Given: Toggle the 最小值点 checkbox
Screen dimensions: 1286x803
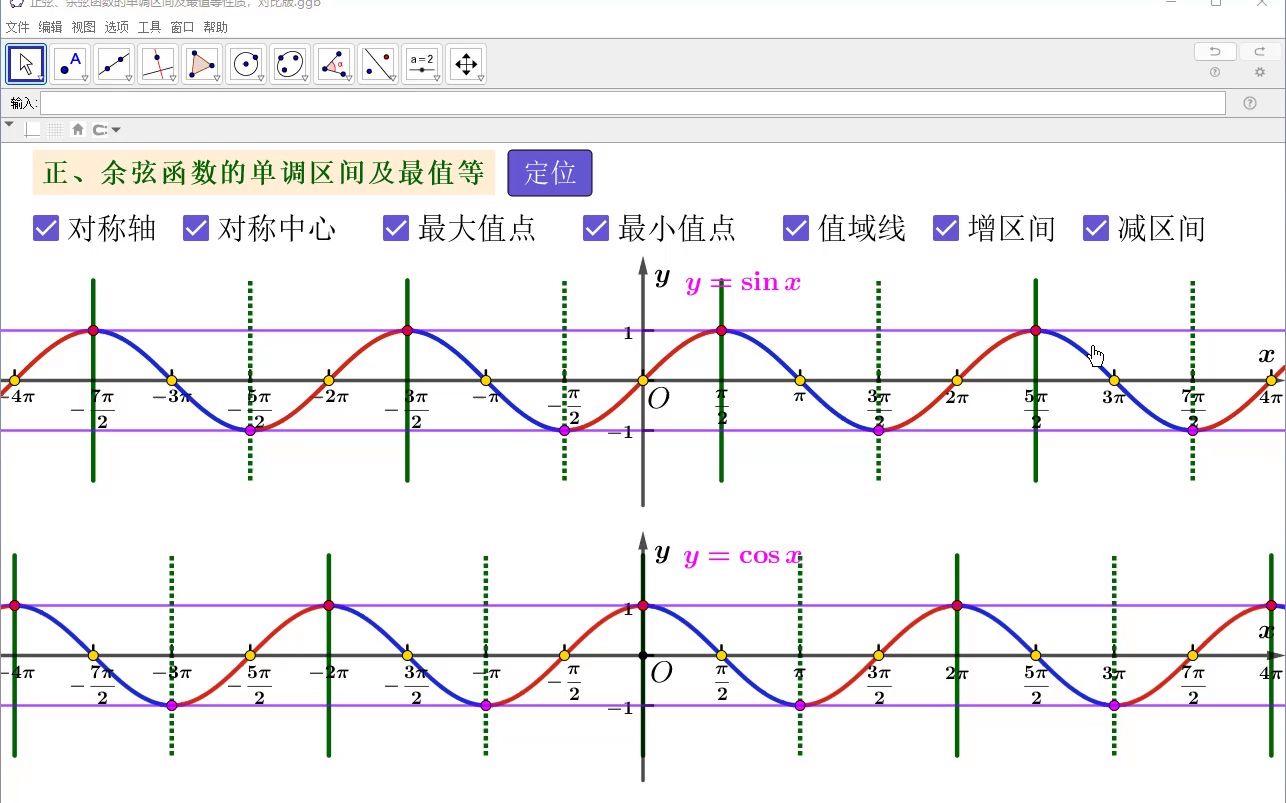Looking at the screenshot, I should coord(596,228).
